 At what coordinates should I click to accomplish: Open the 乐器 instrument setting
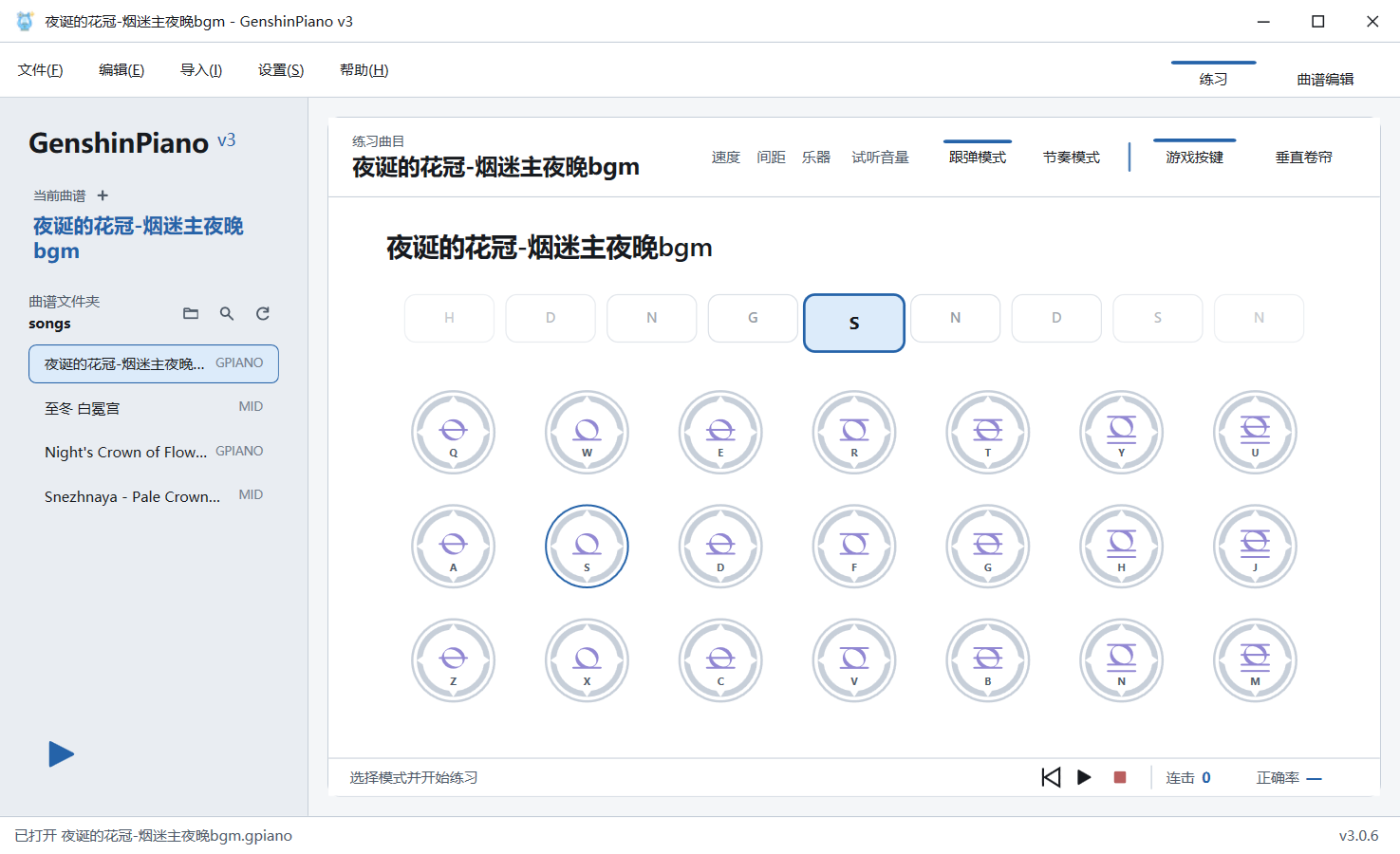pyautogui.click(x=816, y=158)
